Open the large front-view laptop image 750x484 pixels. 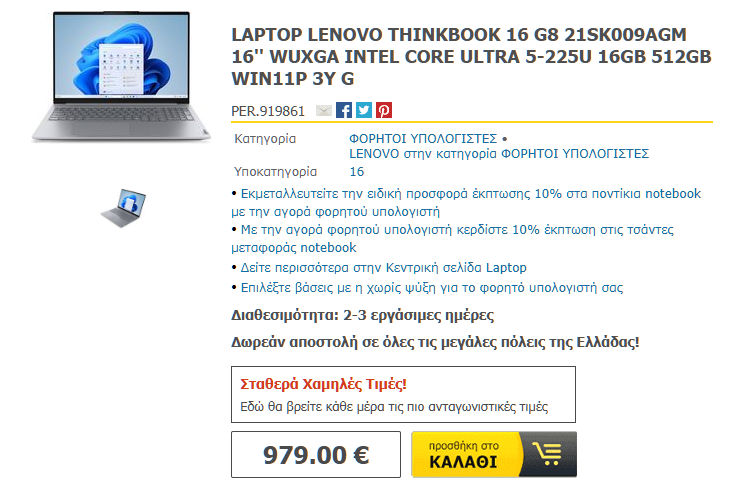tap(121, 77)
